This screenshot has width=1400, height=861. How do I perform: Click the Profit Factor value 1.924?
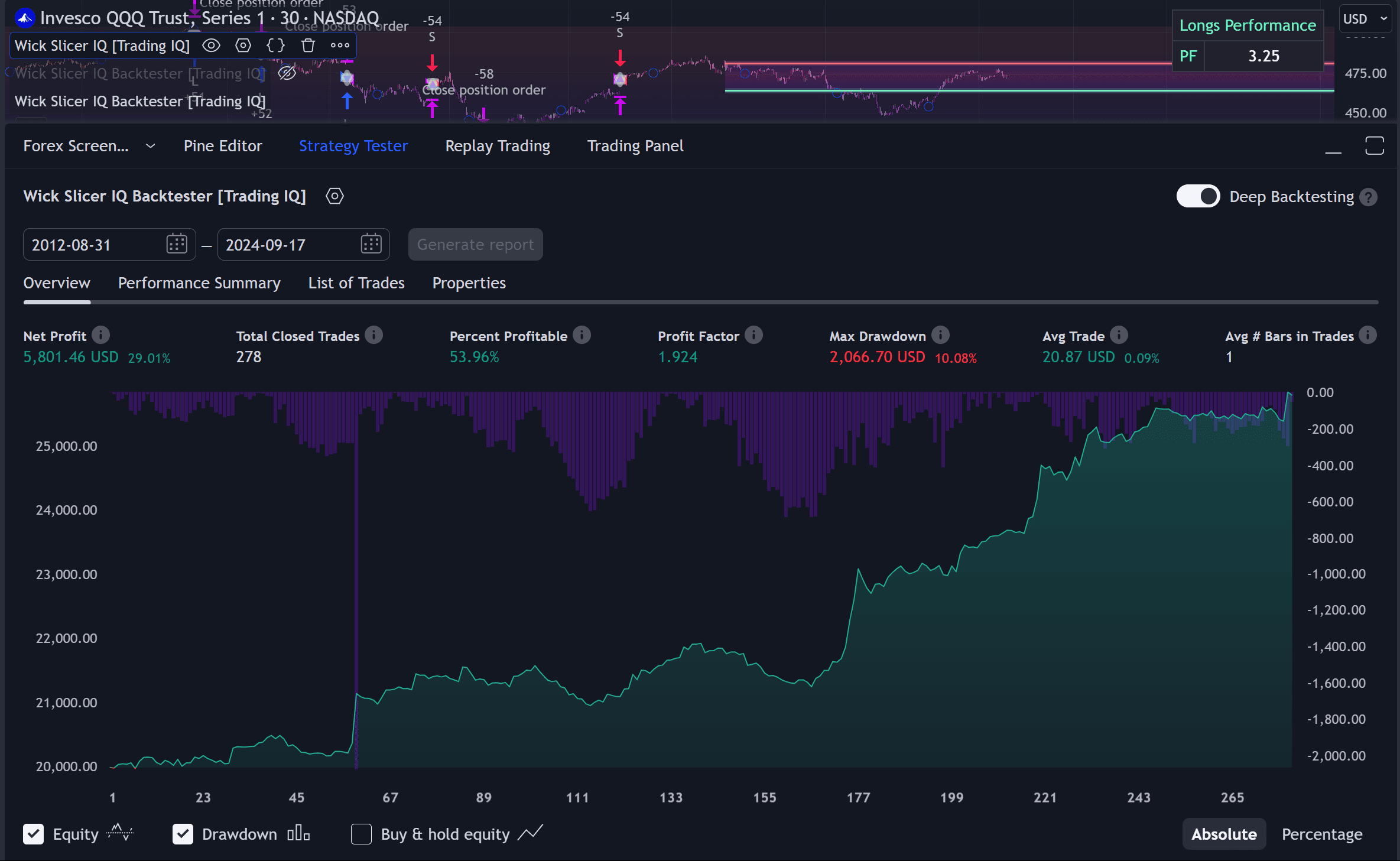(678, 357)
